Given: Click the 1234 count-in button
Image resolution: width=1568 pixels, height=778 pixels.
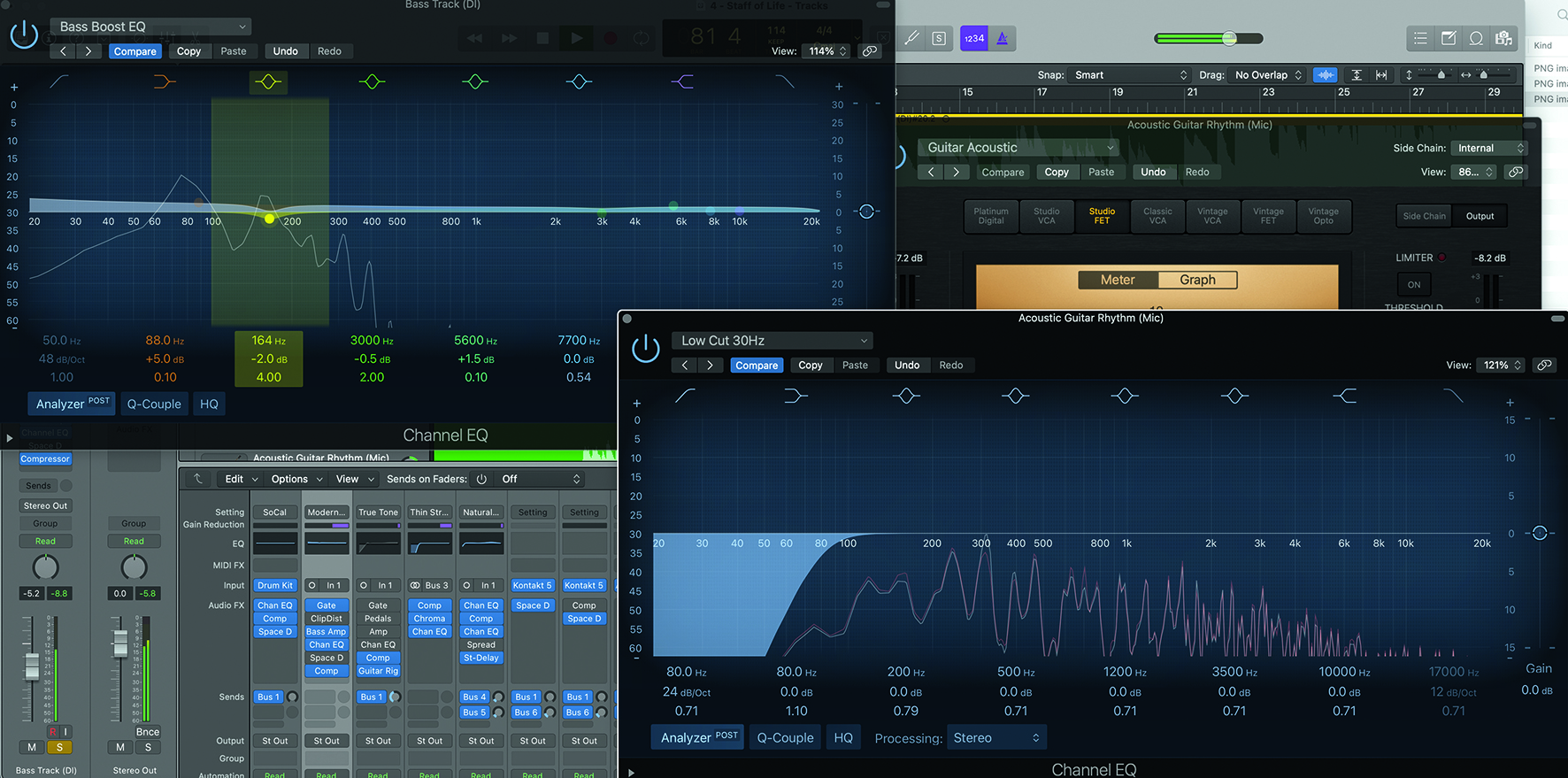Looking at the screenshot, I should point(973,38).
